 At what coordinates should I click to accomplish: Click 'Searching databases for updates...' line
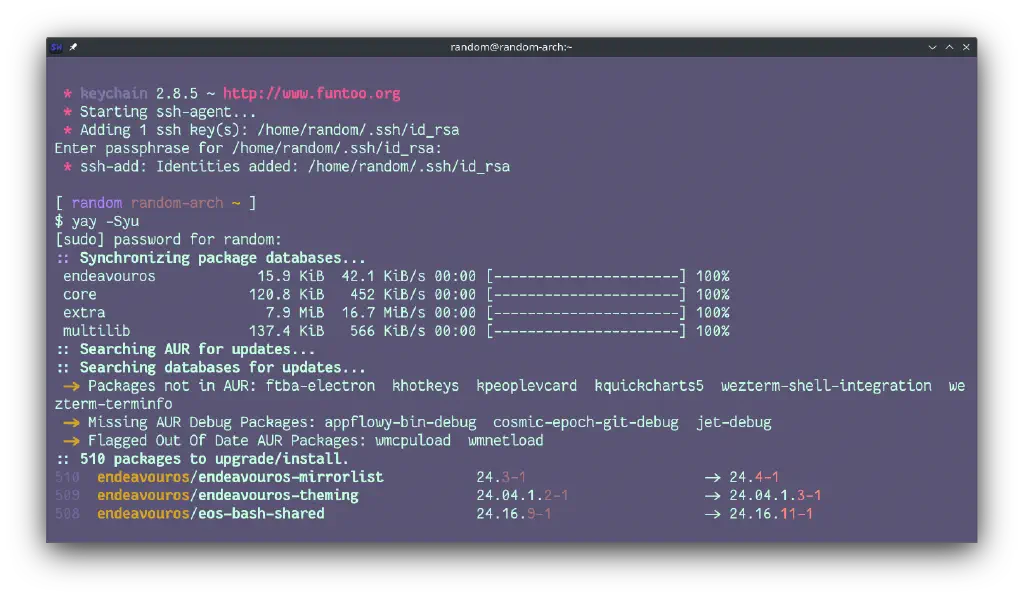pyautogui.click(x=222, y=368)
